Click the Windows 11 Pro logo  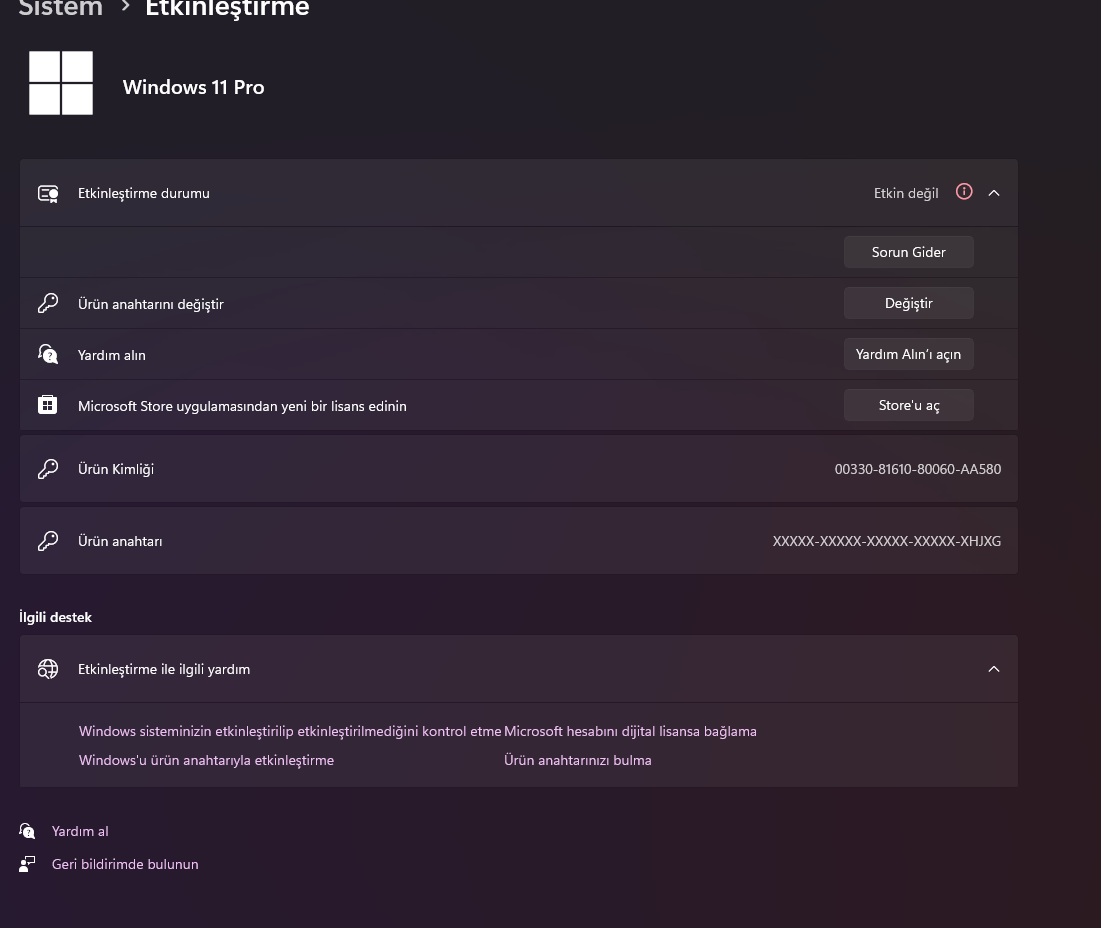61,83
